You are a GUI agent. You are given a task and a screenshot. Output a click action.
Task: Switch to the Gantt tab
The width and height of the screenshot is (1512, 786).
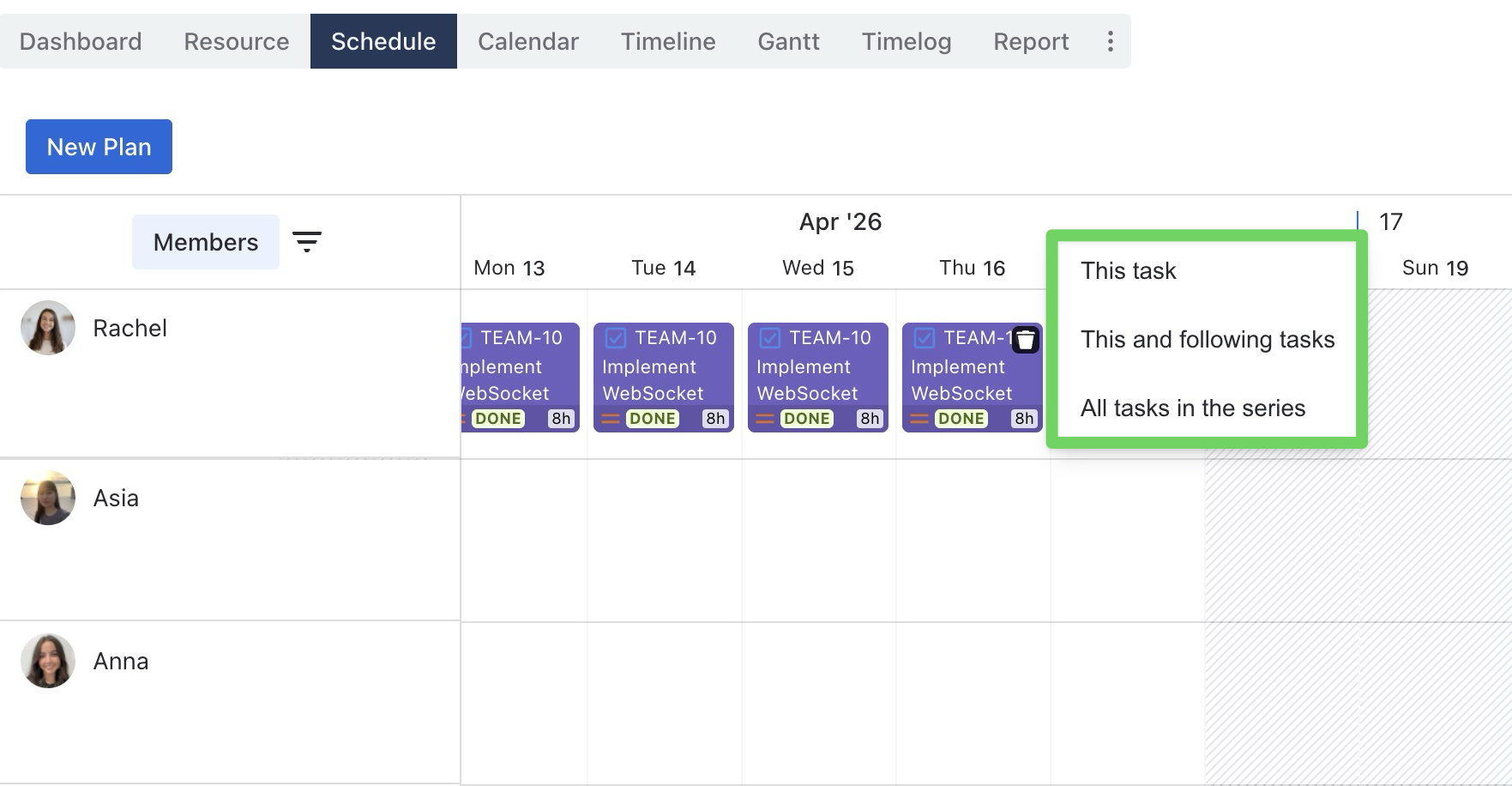pos(788,41)
